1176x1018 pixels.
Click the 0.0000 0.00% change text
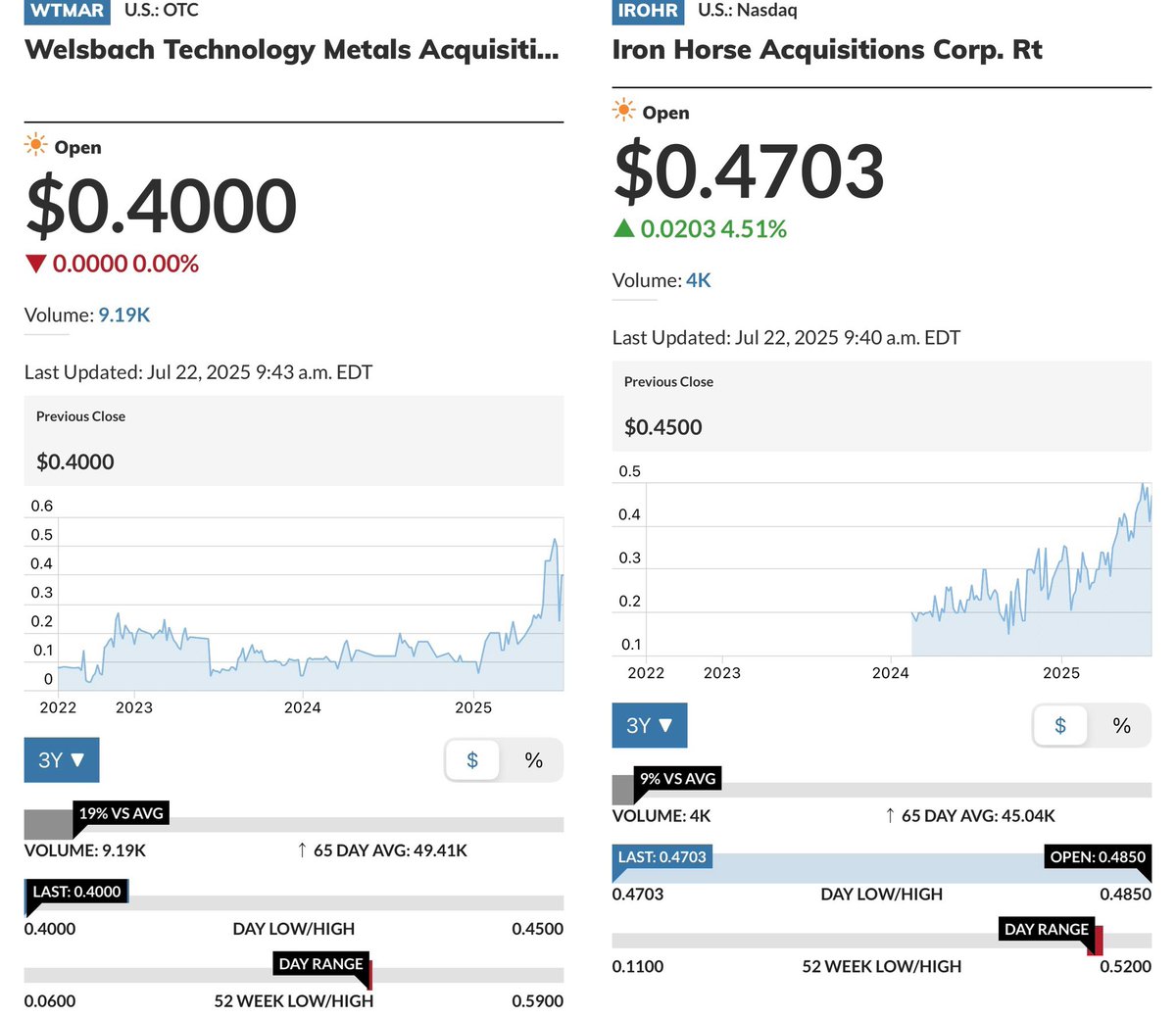pyautogui.click(x=125, y=264)
